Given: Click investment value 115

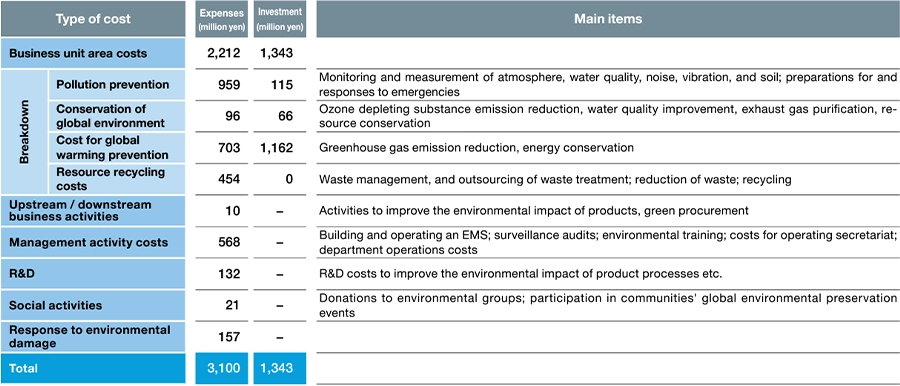Looking at the screenshot, I should (x=282, y=84).
